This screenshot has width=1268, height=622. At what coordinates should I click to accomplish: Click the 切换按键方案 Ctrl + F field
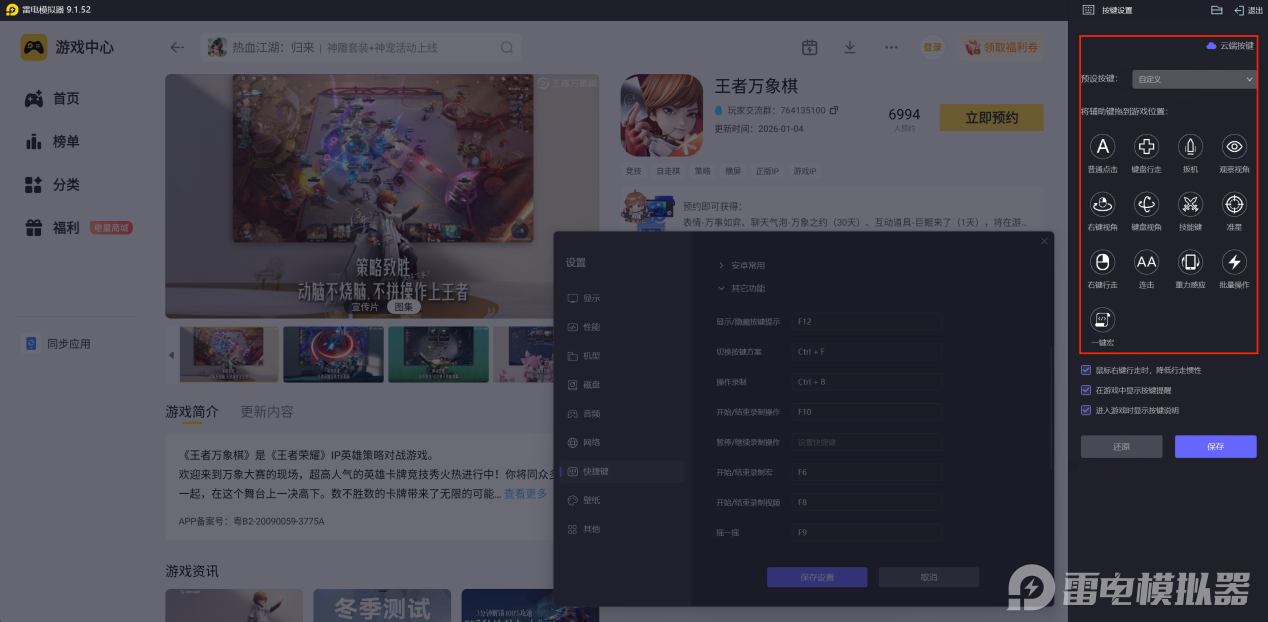pos(867,352)
